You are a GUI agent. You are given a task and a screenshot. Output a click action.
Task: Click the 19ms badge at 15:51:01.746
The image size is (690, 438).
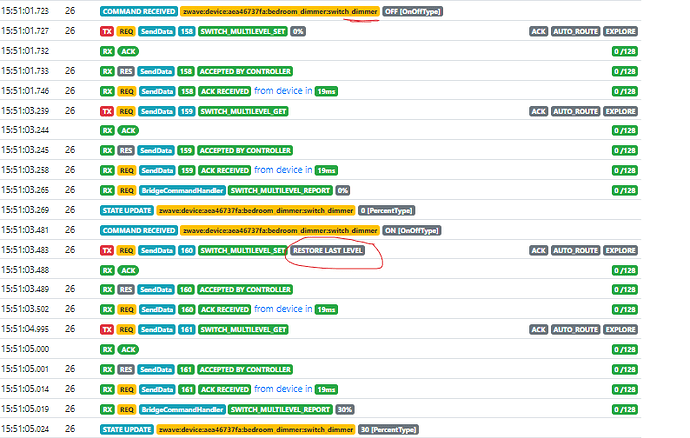326,91
